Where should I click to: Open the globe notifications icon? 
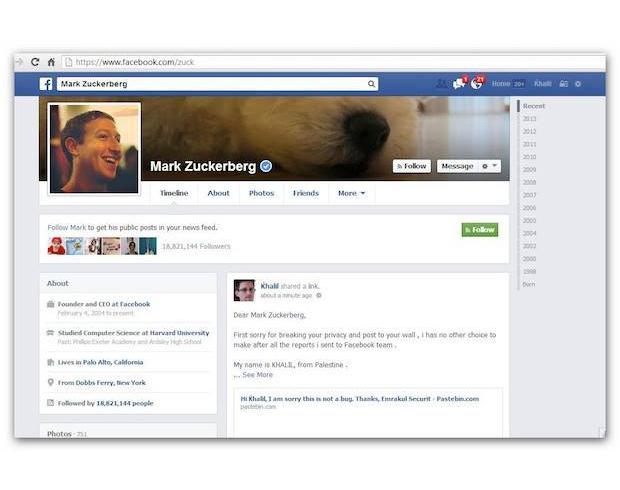(x=477, y=83)
